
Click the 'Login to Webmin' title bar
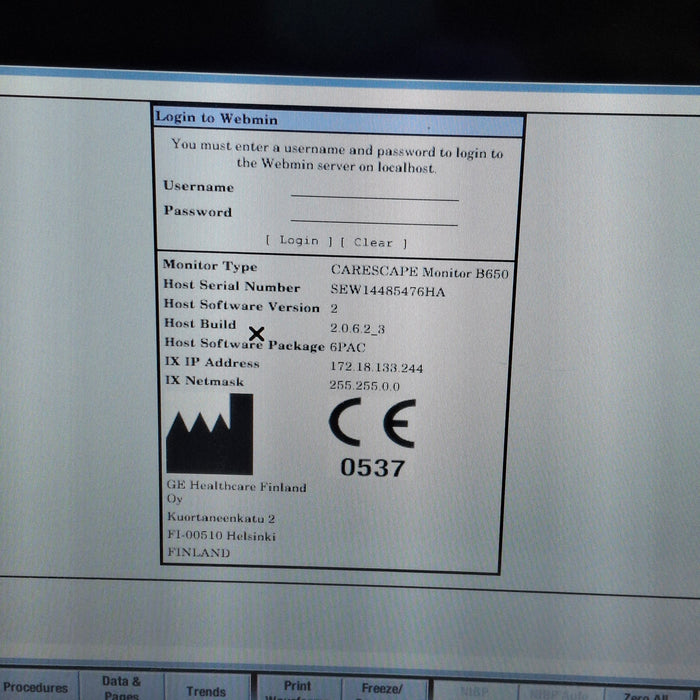point(338,122)
